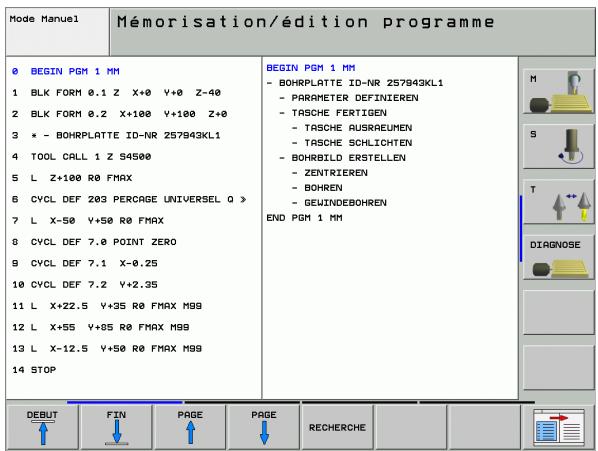Open the DIAGNOSE softkey
The image size is (598, 451).
click(559, 257)
